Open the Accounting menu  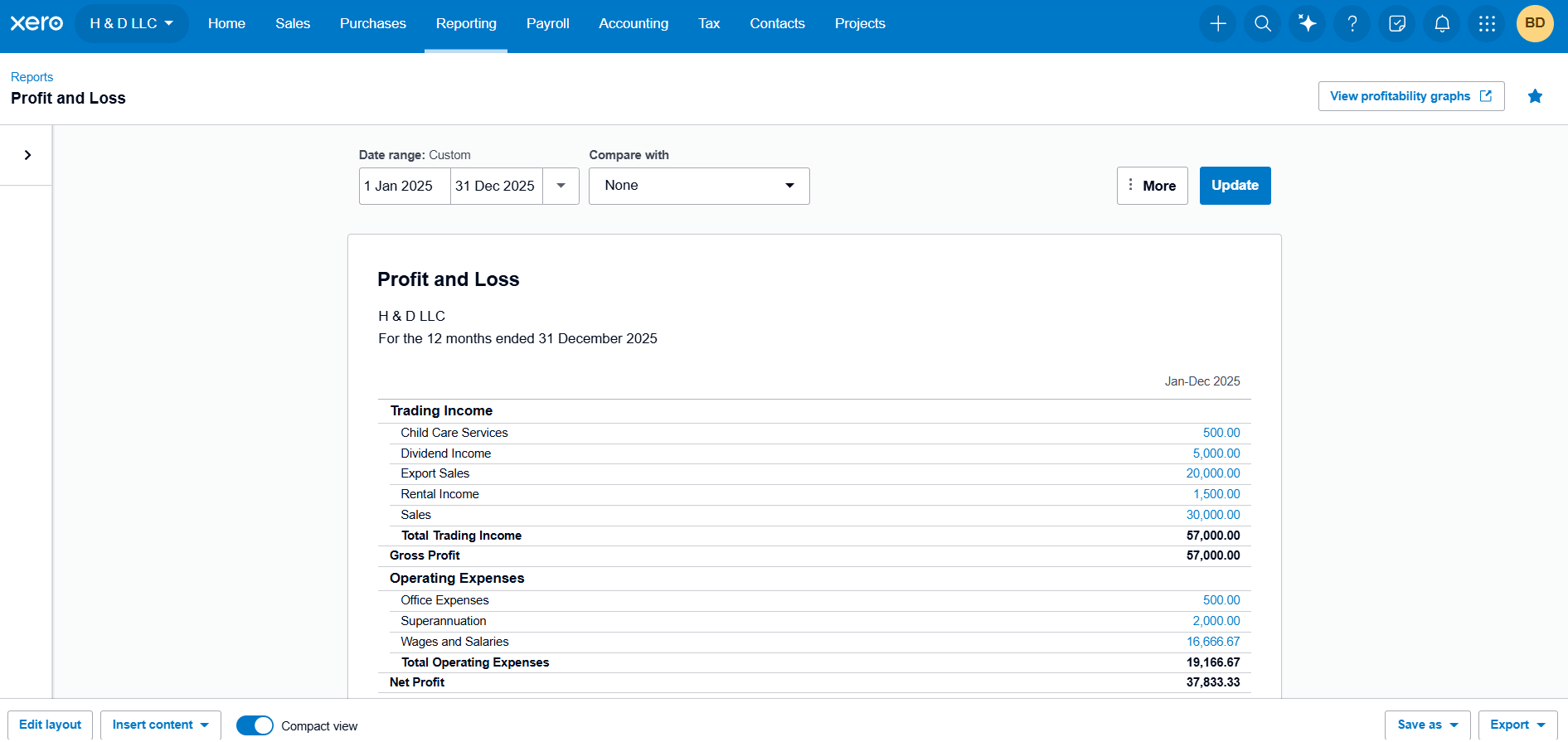click(x=634, y=23)
